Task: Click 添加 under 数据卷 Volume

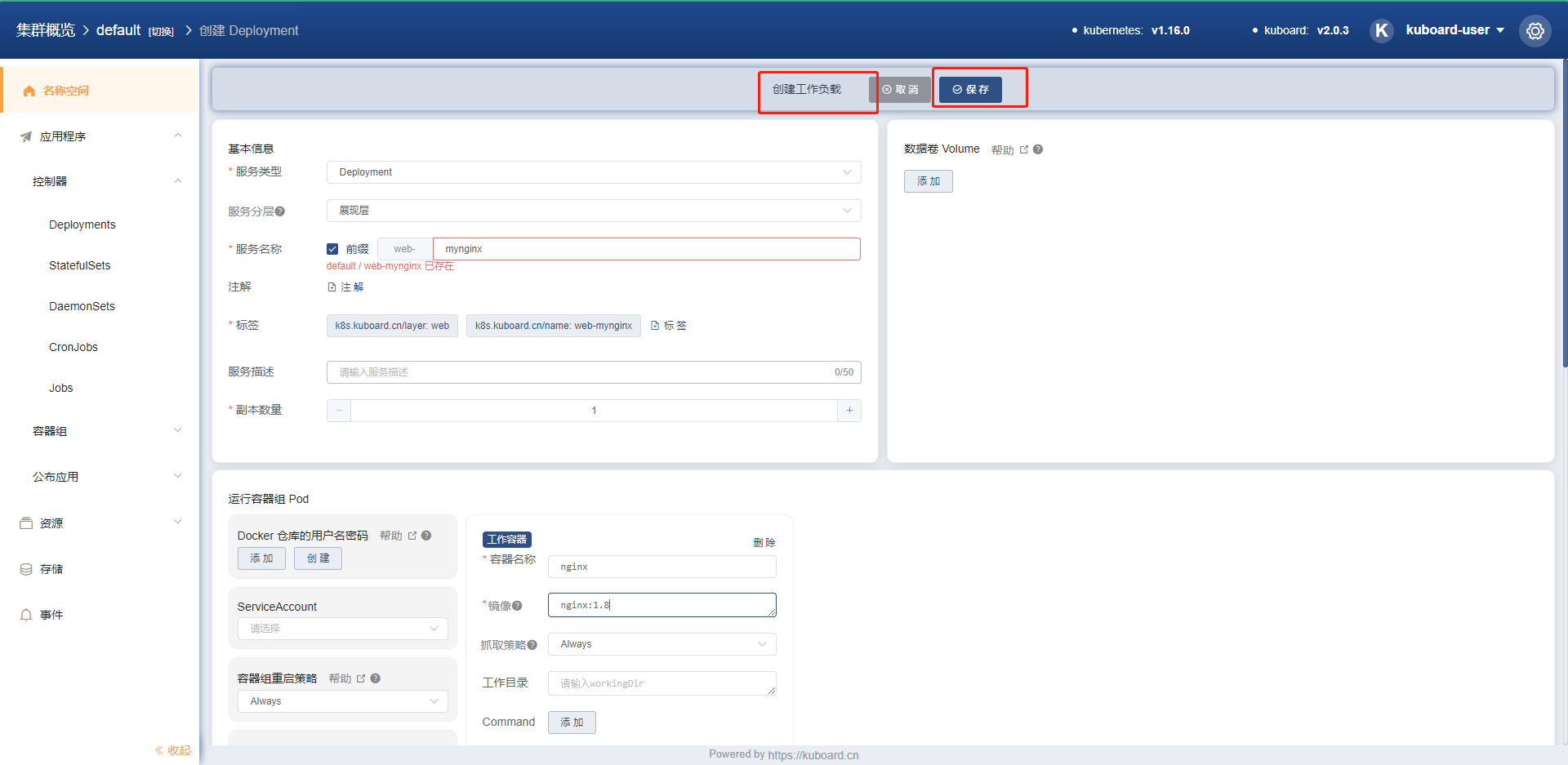Action: click(x=929, y=181)
